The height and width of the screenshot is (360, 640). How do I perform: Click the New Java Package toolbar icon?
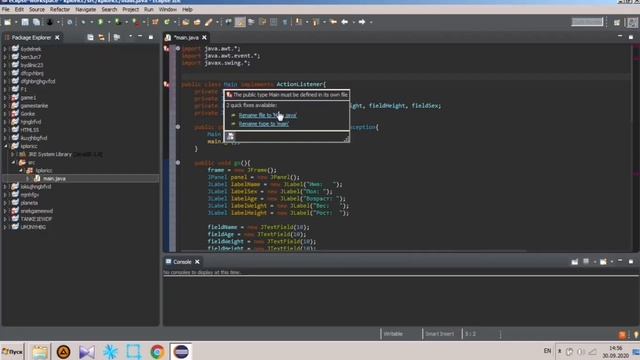point(155,22)
